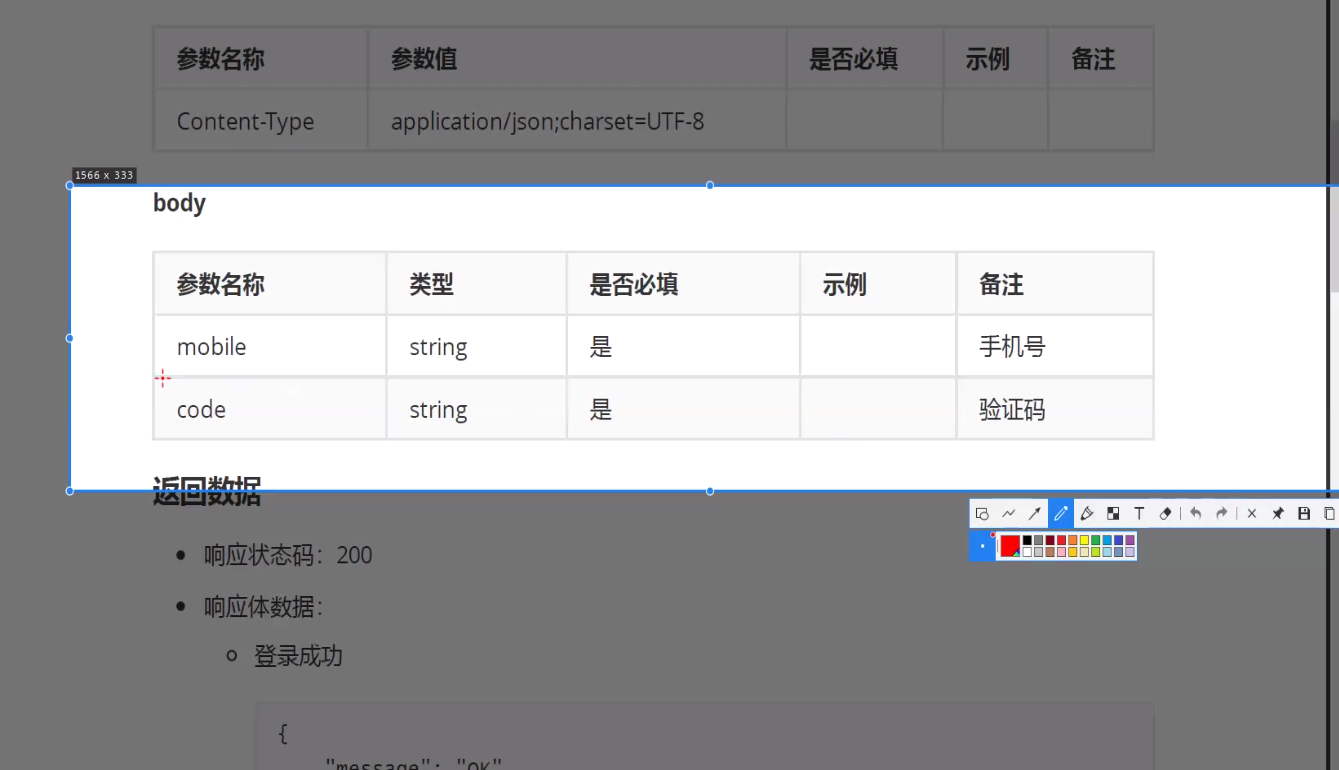The height and width of the screenshot is (770, 1339).
Task: Select the arrow annotation tool
Action: 1035,513
